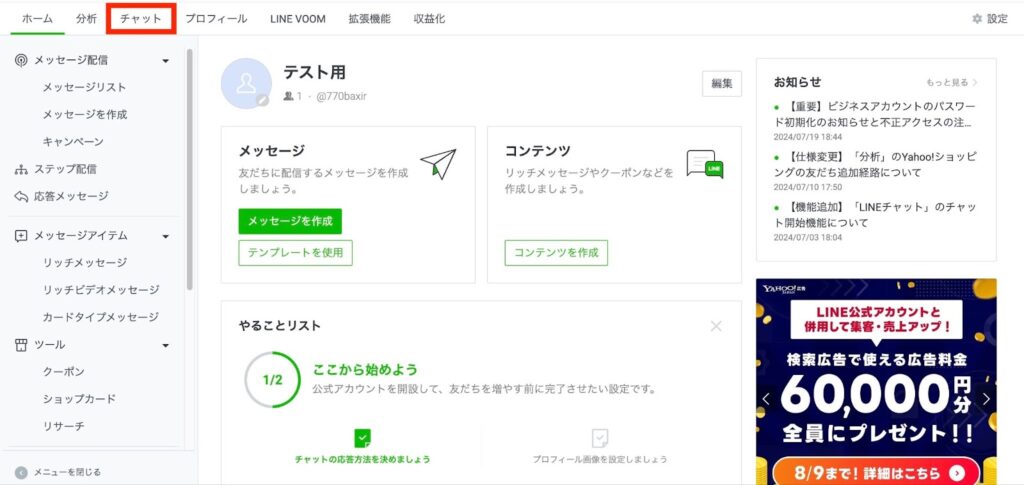Collapse the メッセージアイテム section

[x=165, y=236]
